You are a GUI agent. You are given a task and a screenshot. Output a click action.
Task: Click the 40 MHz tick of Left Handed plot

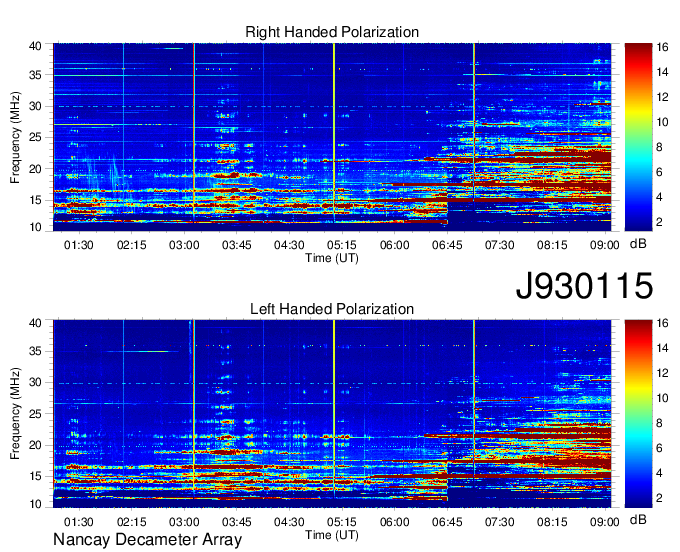click(36, 323)
